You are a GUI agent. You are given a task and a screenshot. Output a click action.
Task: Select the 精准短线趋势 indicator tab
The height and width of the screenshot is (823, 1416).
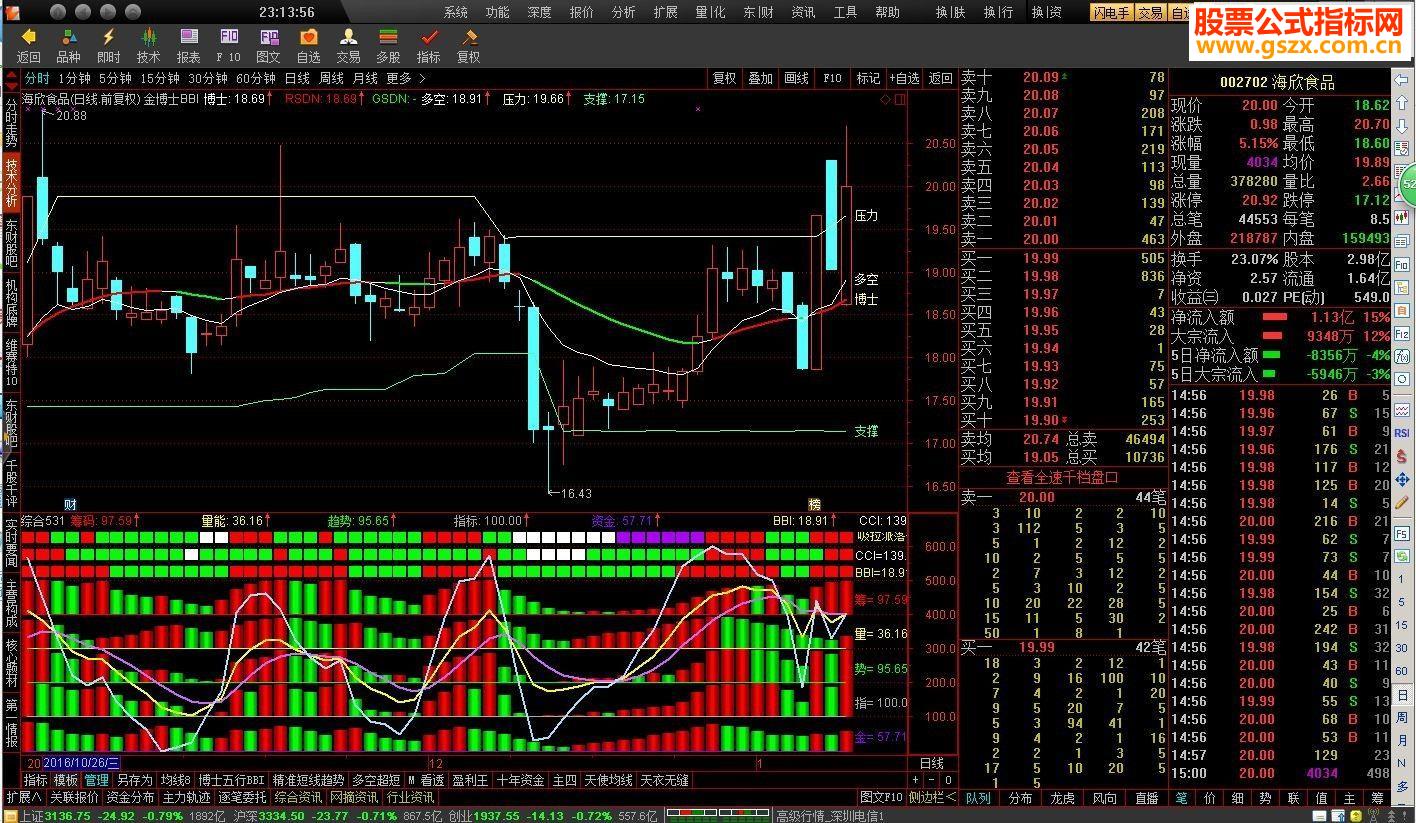tap(308, 780)
